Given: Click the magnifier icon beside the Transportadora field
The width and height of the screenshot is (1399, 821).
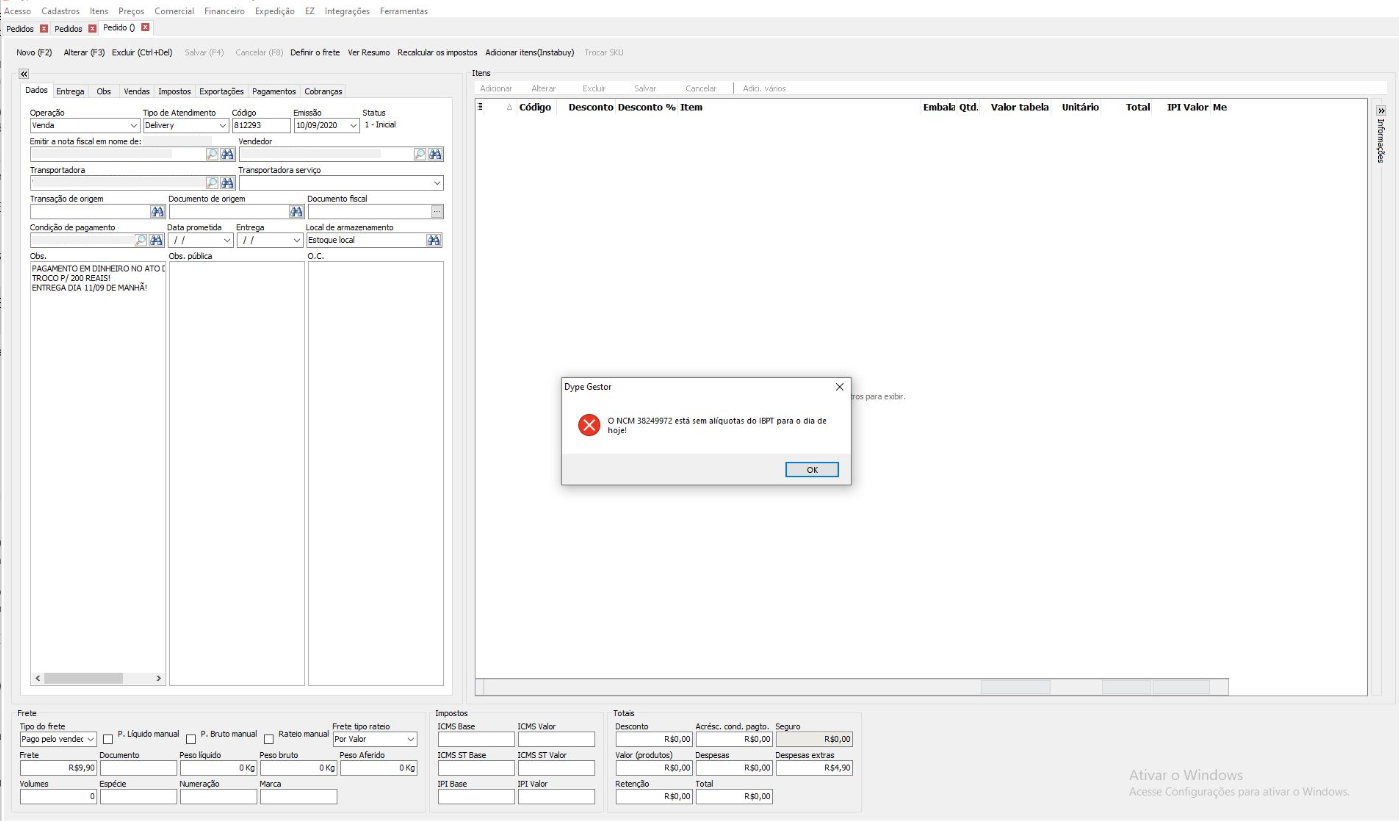Looking at the screenshot, I should (212, 183).
